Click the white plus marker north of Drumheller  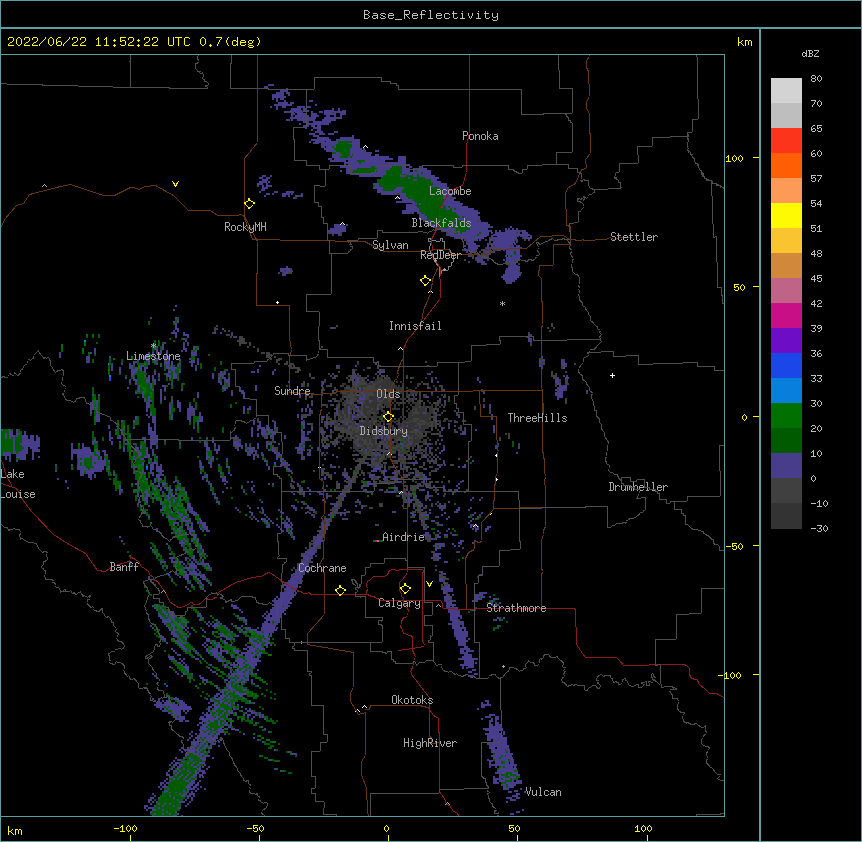coord(612,375)
